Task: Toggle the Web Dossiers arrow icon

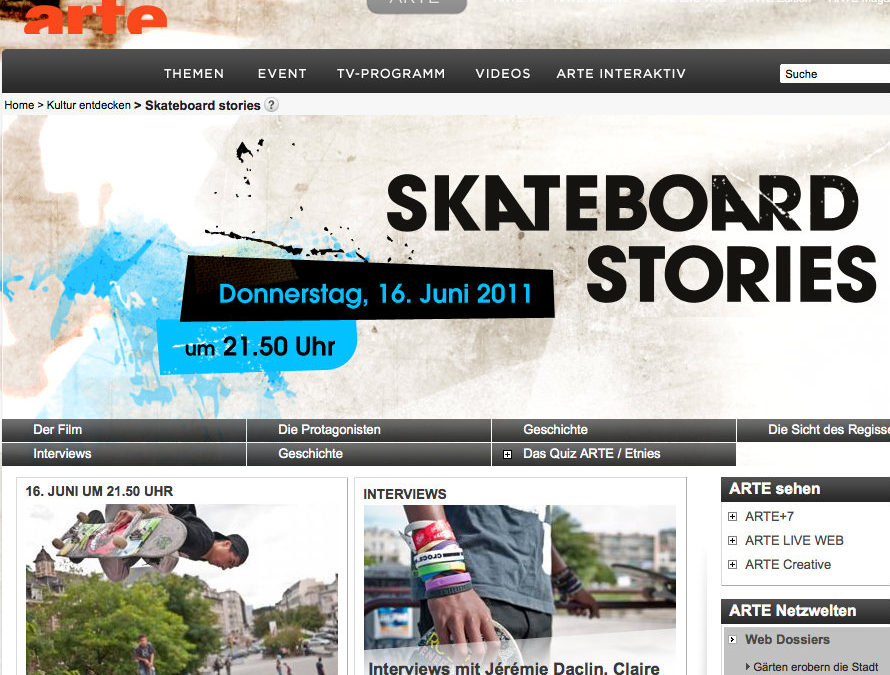Action: pos(732,640)
